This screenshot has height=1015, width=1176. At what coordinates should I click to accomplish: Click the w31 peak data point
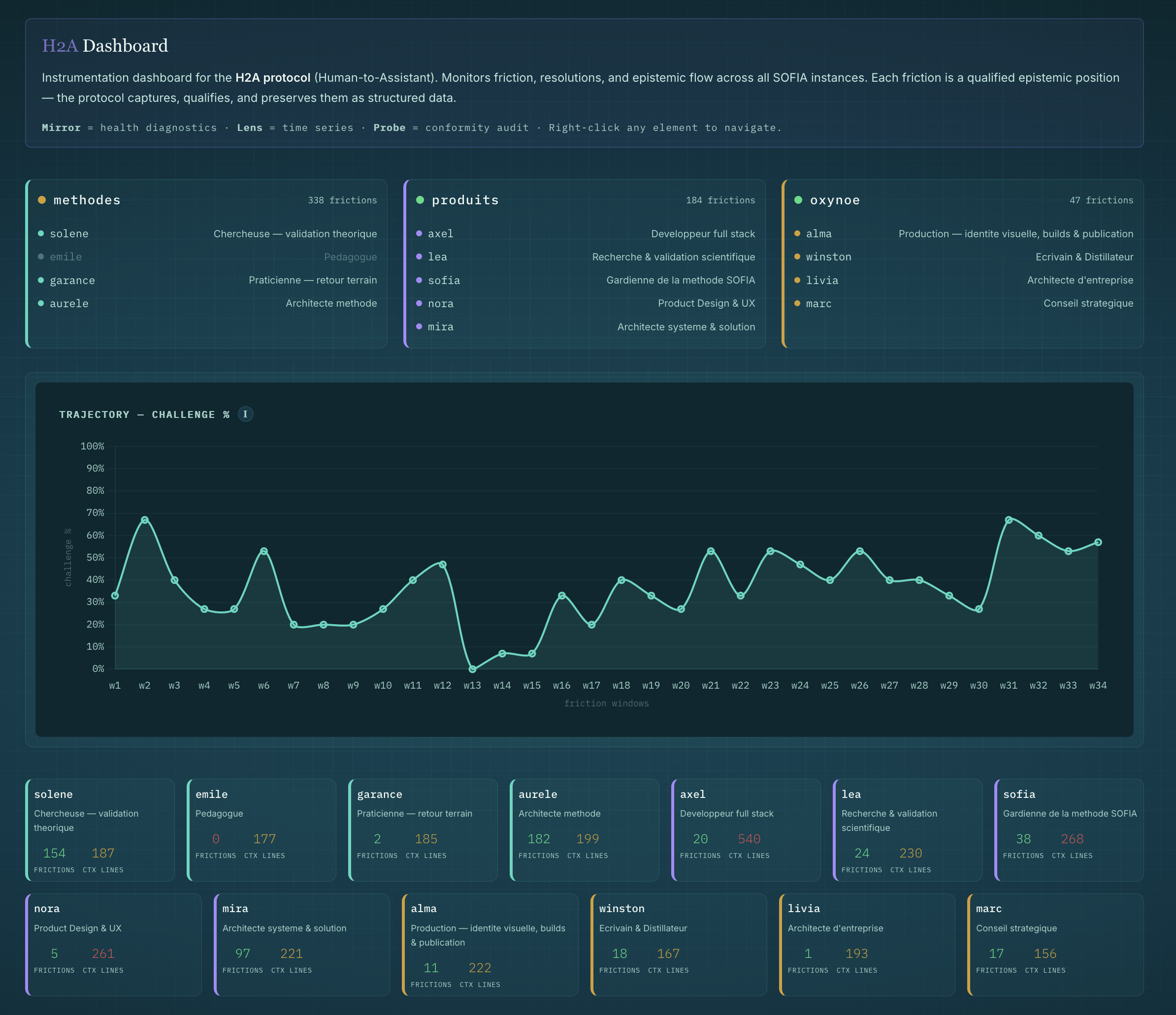(1009, 520)
